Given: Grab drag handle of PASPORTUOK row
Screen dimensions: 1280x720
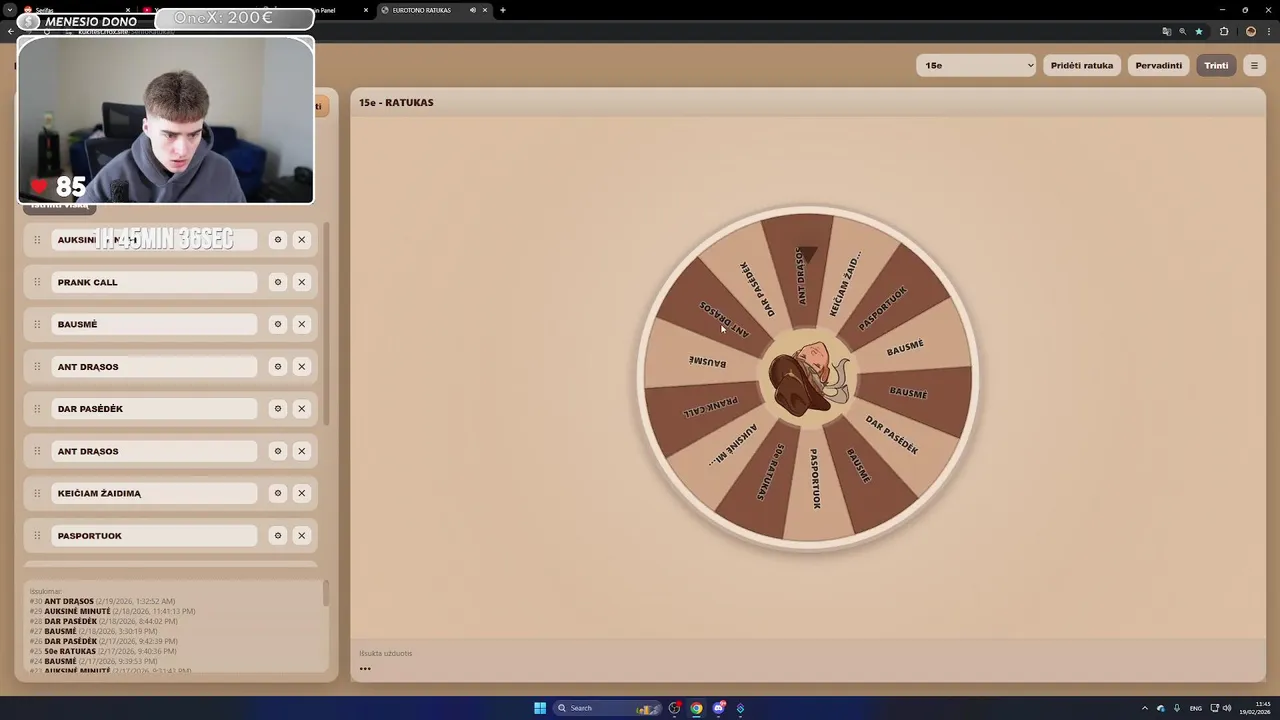Looking at the screenshot, I should 37,536.
